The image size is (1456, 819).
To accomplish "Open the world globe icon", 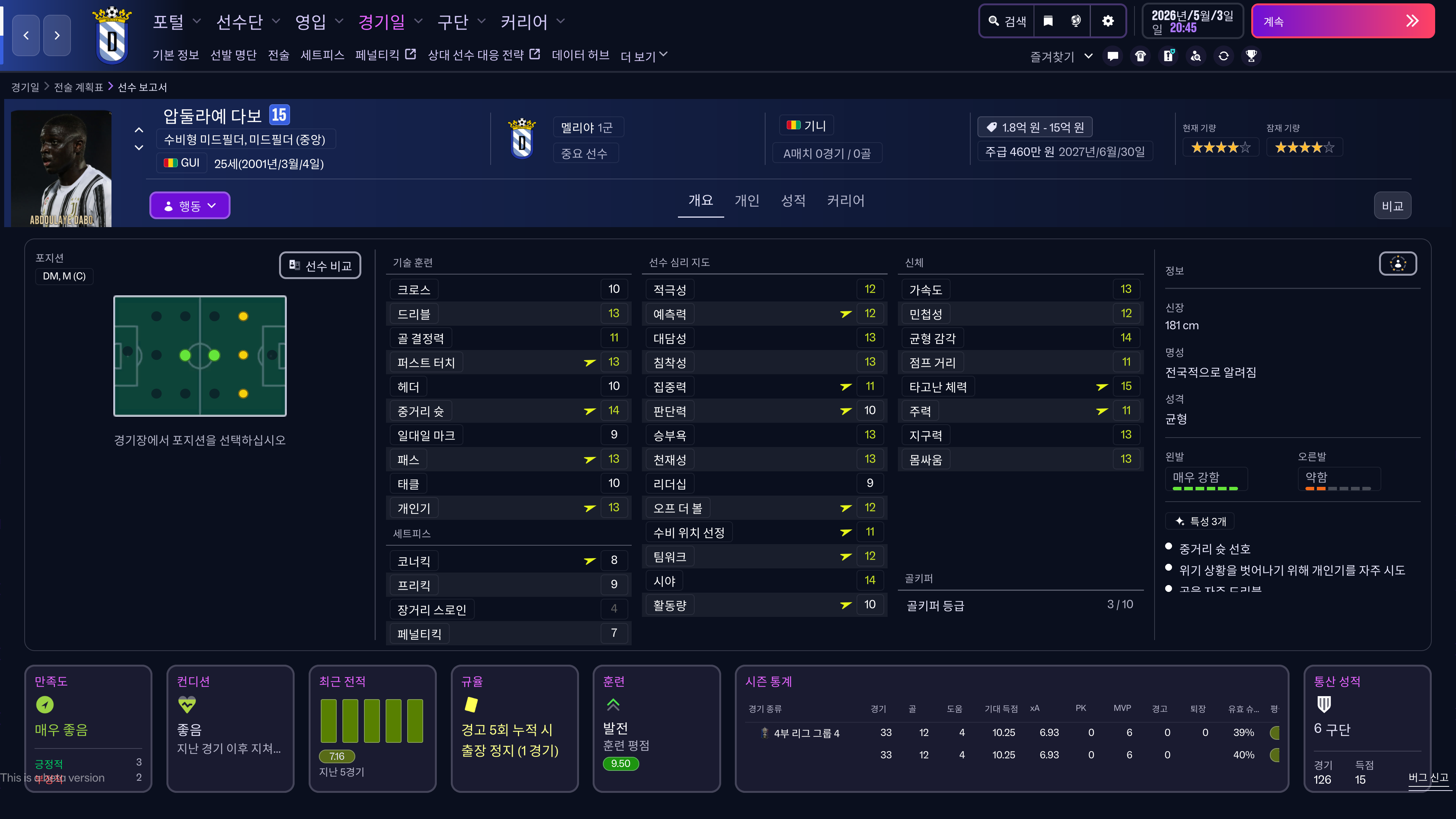I will [1076, 21].
